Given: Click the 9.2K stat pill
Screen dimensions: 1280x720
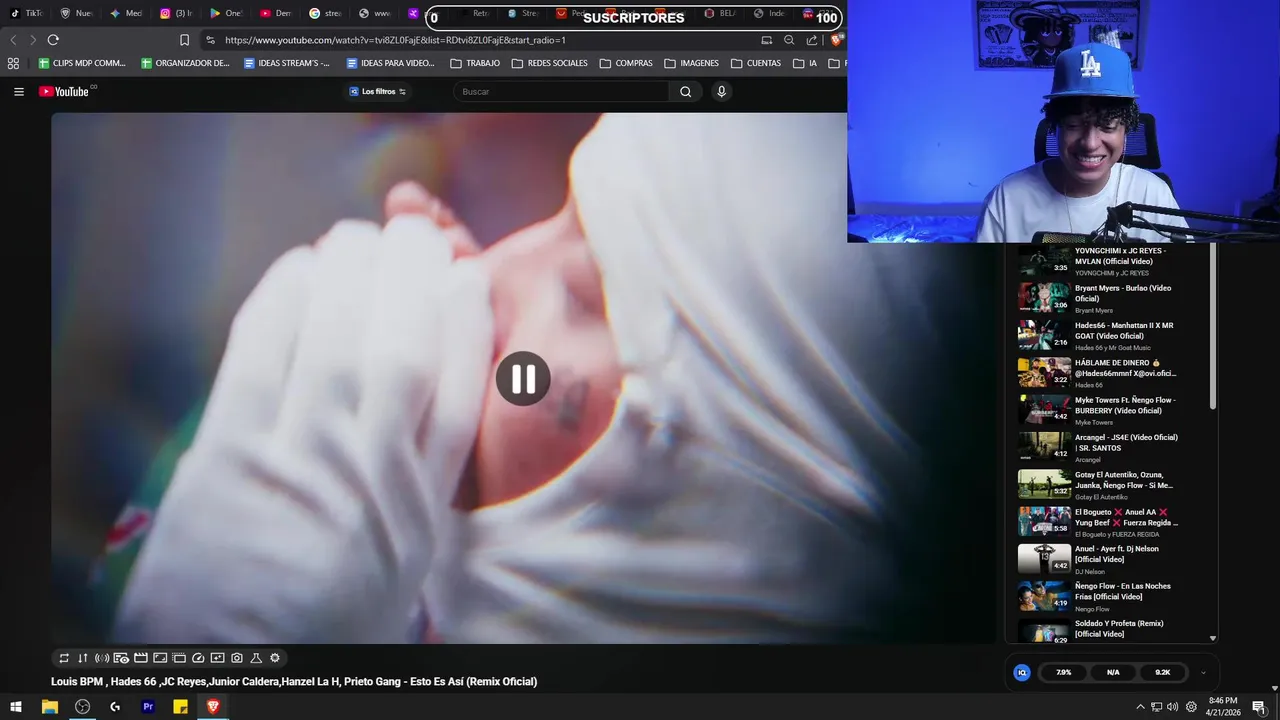Looking at the screenshot, I should tap(1162, 673).
